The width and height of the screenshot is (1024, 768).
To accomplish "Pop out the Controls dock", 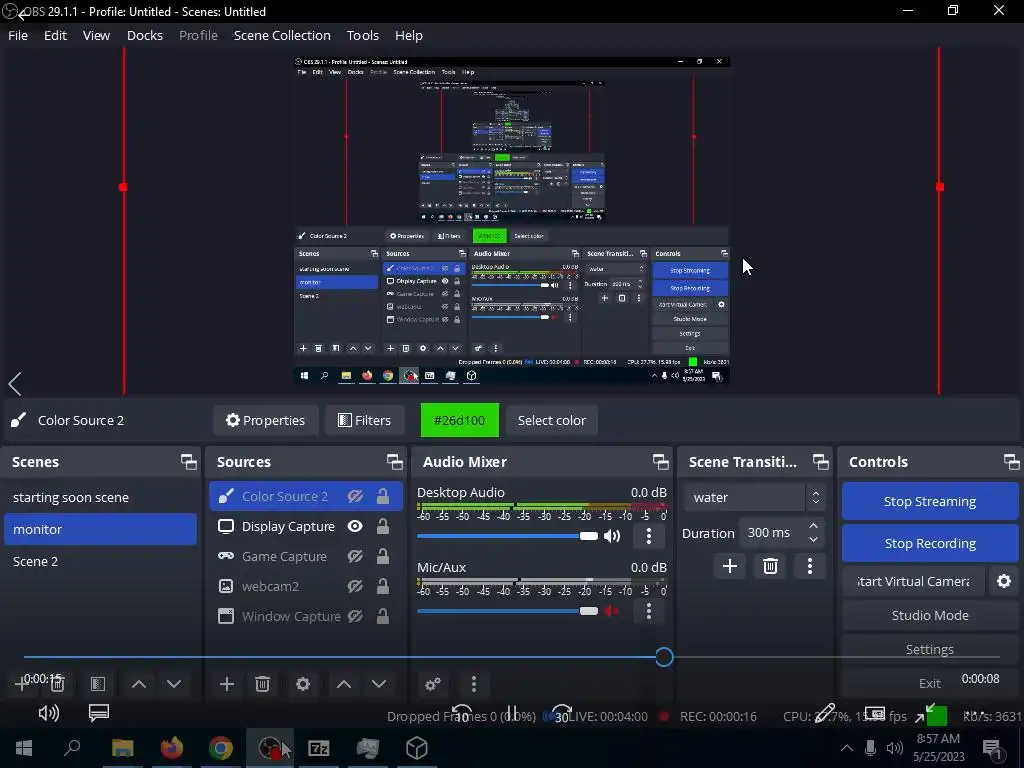I will [x=1012, y=462].
